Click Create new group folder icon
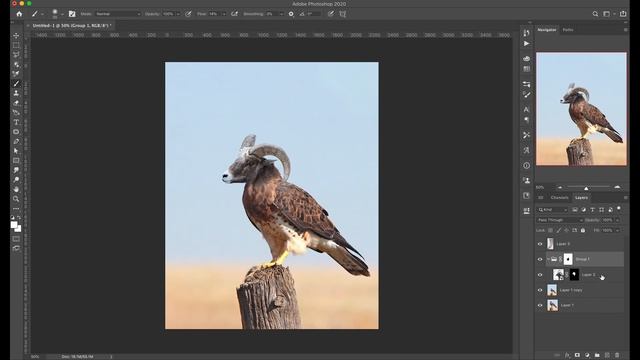Screen dimensions: 640x360 coord(597,355)
